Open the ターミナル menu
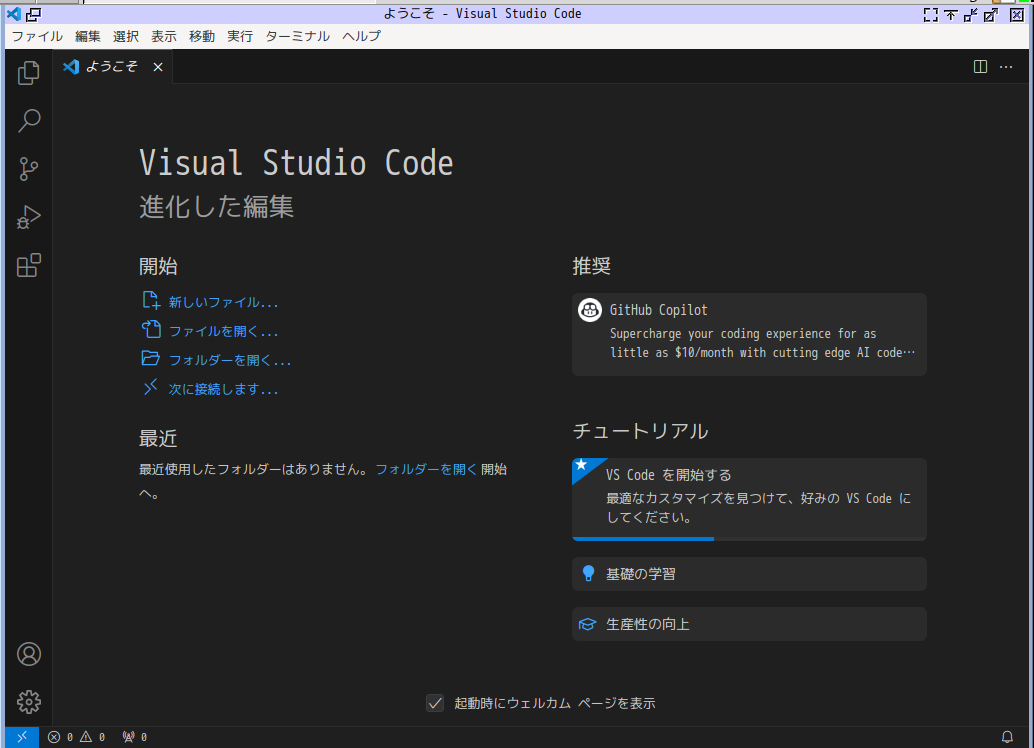 [x=297, y=36]
